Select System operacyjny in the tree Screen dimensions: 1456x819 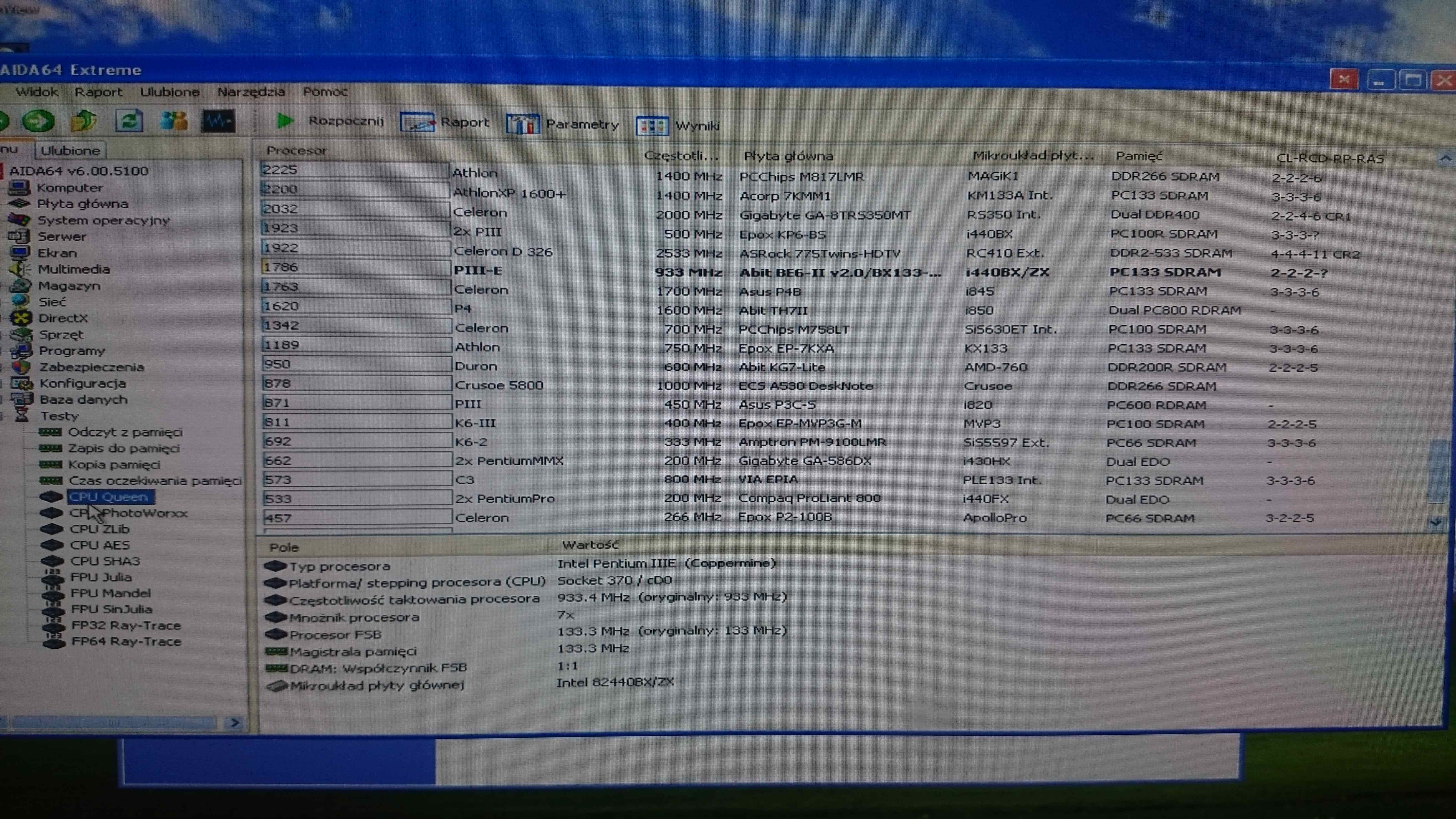pos(103,221)
